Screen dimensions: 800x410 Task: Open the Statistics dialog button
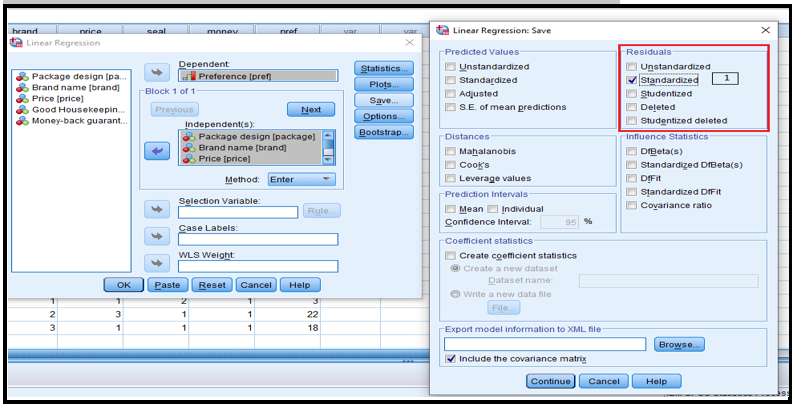coord(384,68)
